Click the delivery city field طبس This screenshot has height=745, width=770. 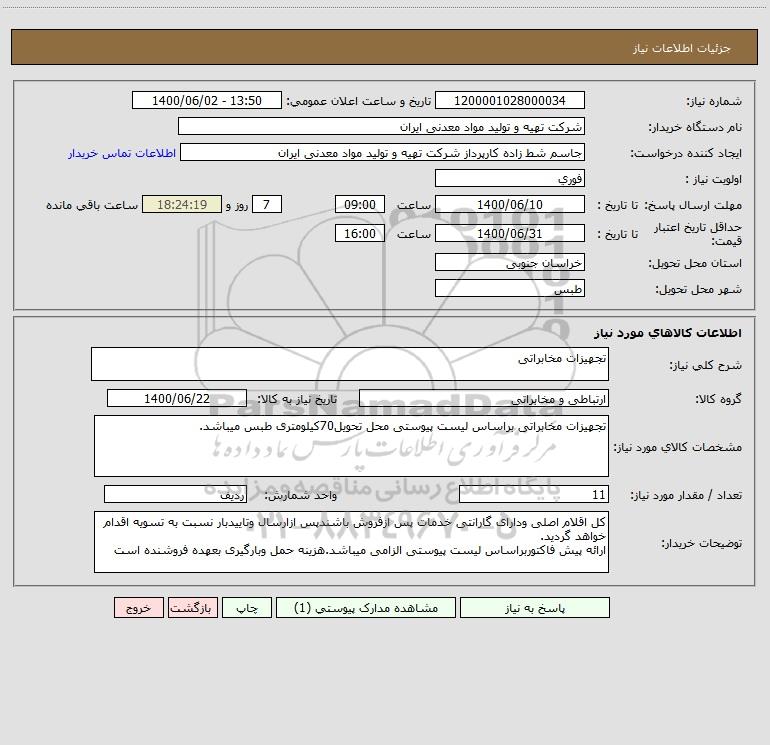(510, 288)
